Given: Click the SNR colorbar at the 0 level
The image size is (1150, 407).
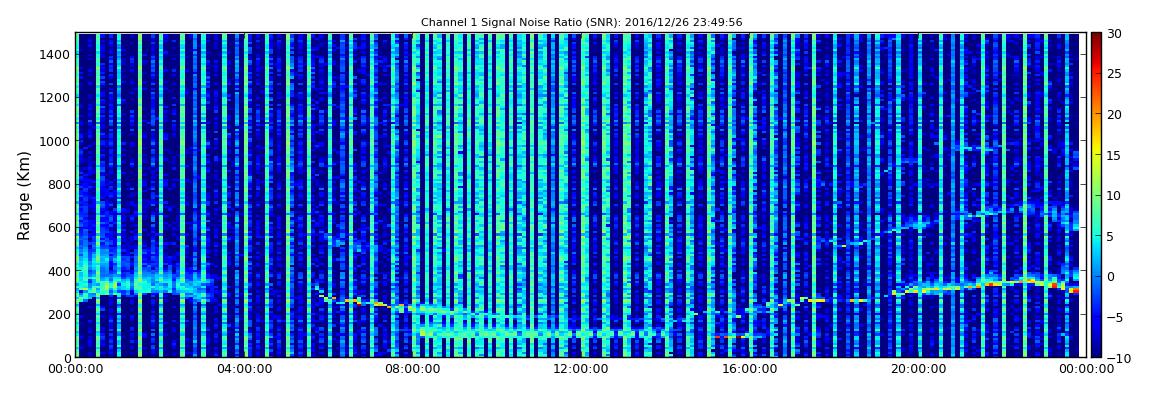Looking at the screenshot, I should pos(1096,276).
